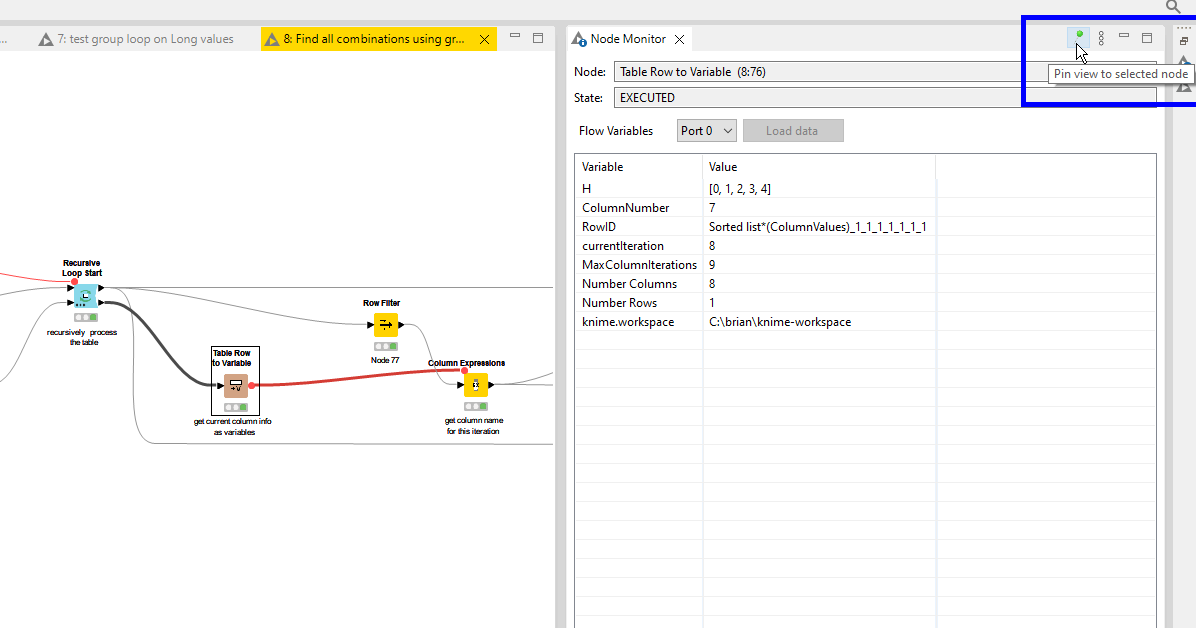Toggle Pin view to selected node
1196x628 pixels.
tap(1079, 35)
